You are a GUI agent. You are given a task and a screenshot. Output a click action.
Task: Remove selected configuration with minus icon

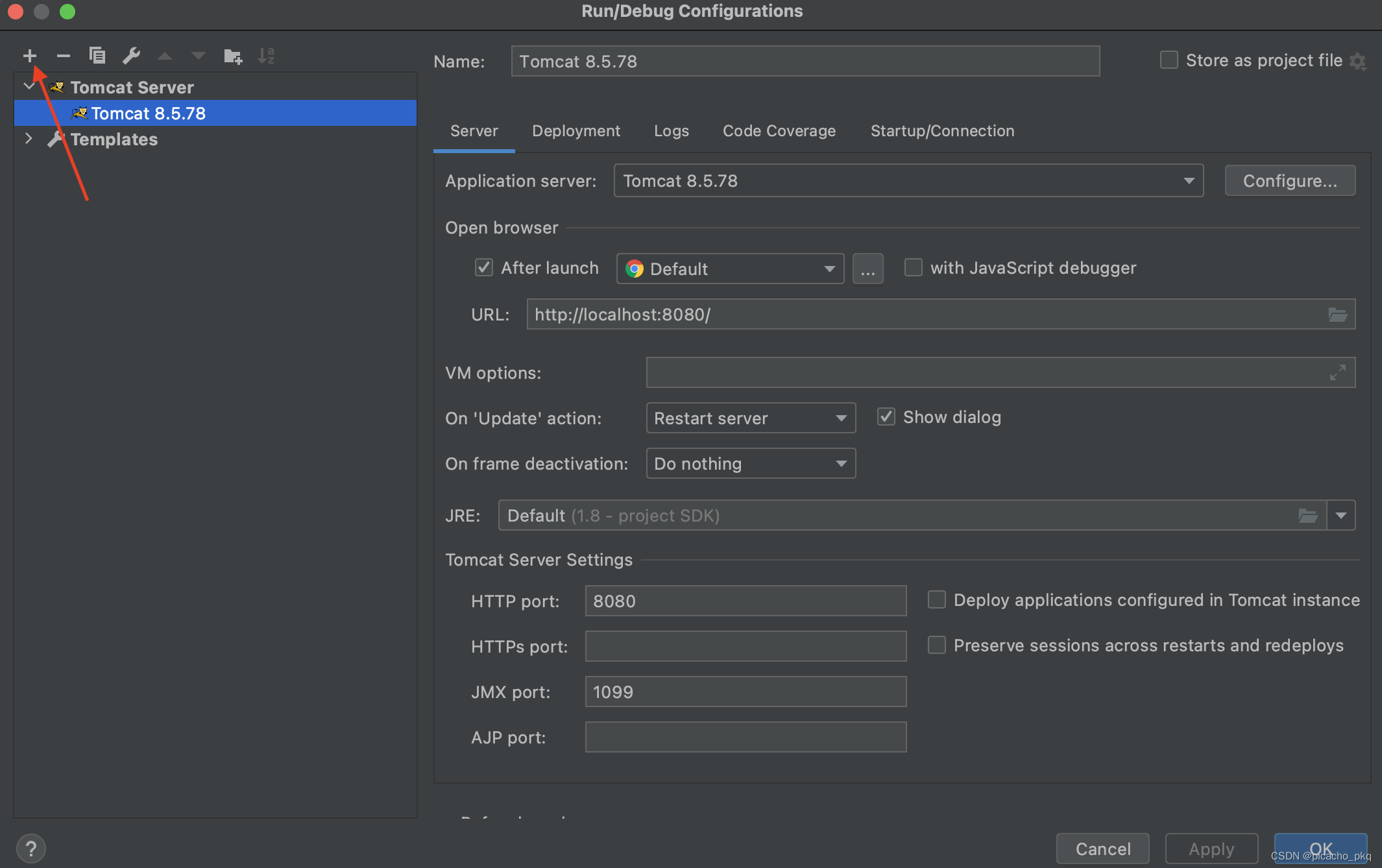pyautogui.click(x=63, y=56)
